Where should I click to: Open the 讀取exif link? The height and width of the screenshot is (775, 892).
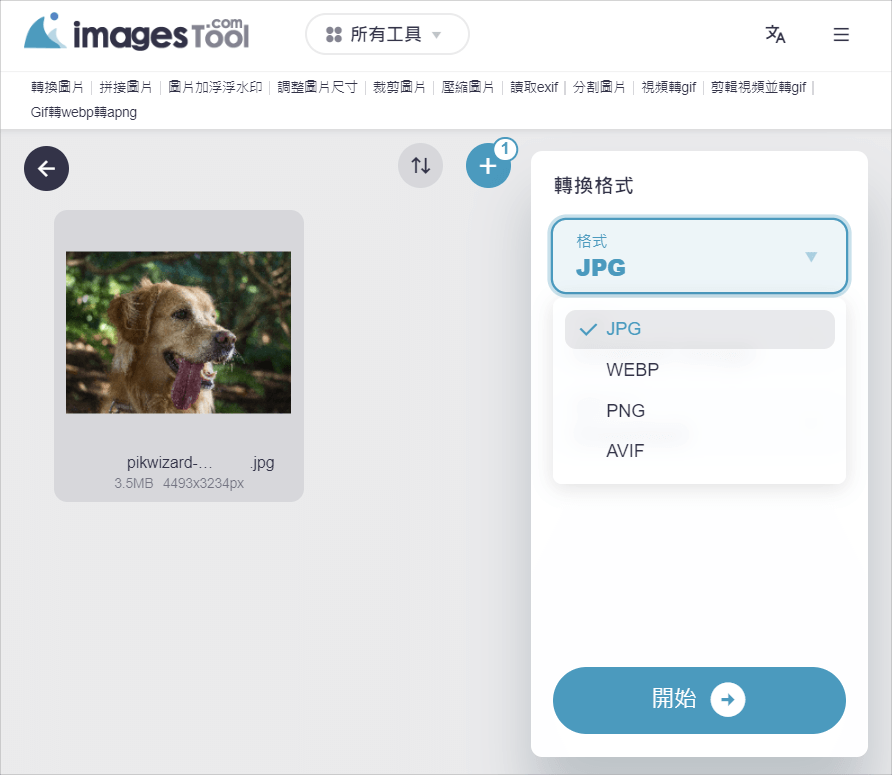[x=534, y=87]
